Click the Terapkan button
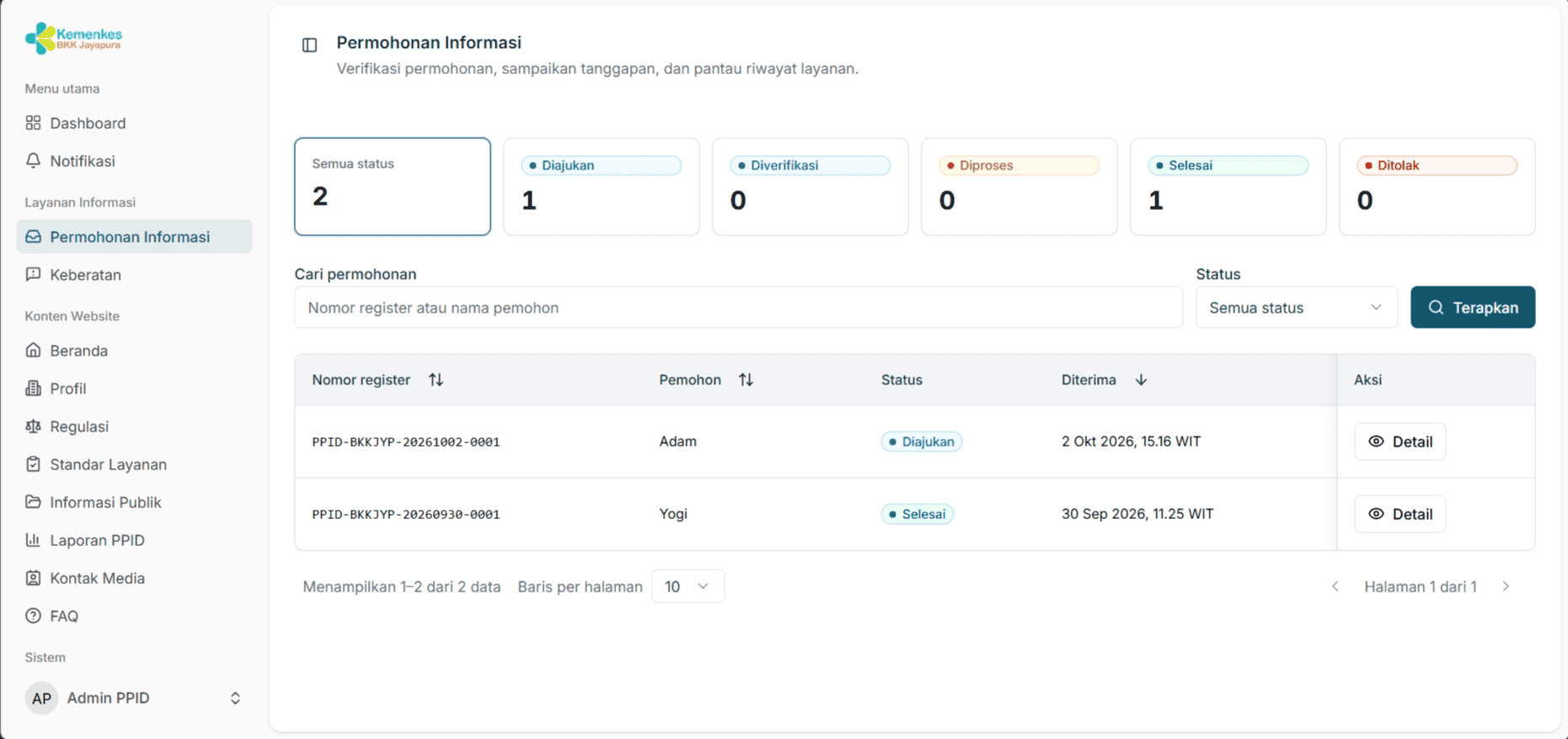Screen dimensions: 1568x739 coord(1473,308)
